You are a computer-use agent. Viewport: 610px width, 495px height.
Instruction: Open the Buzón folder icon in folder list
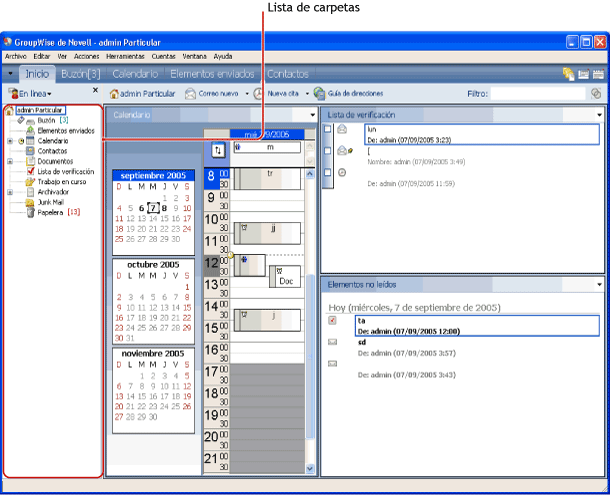30,121
